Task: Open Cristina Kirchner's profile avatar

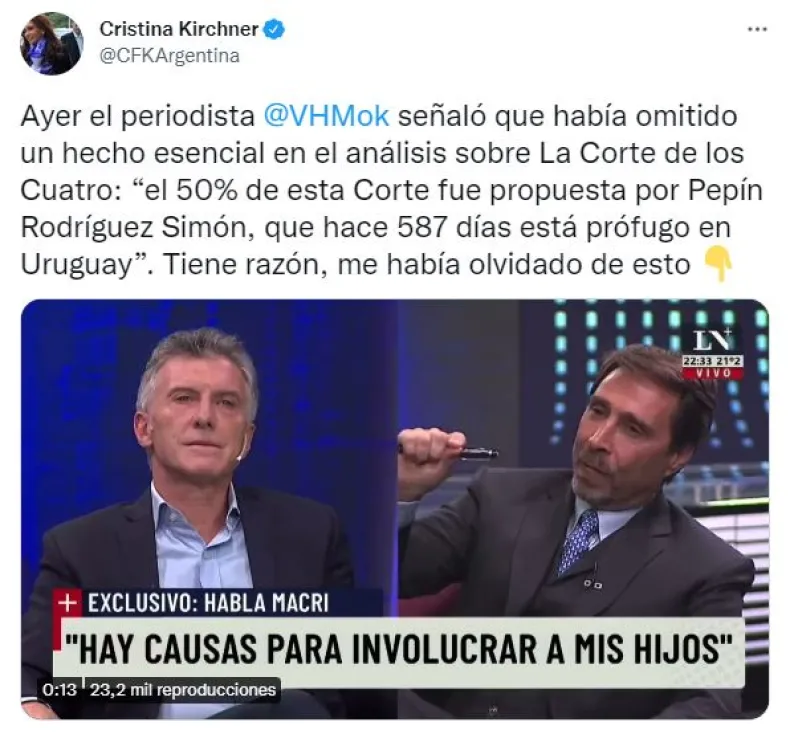Action: (x=51, y=43)
